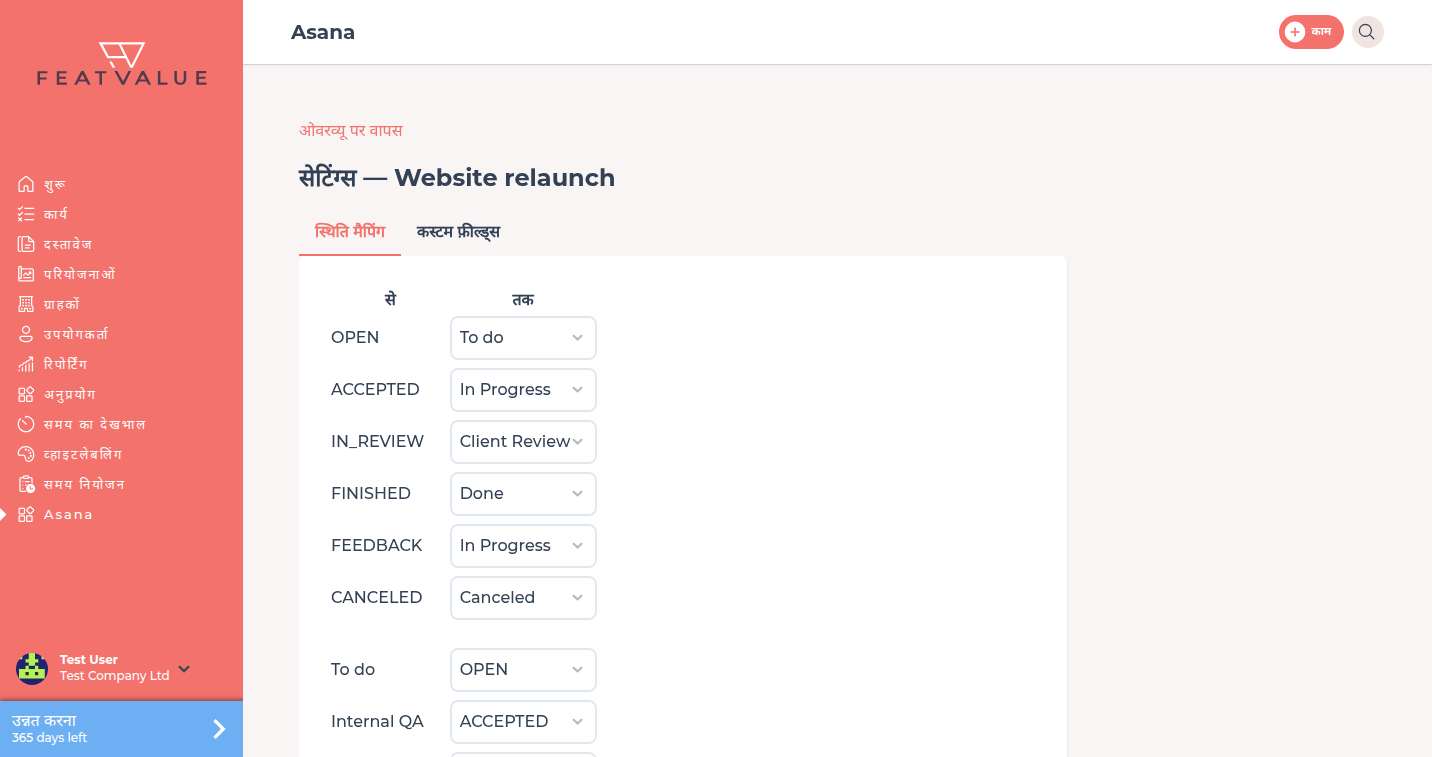Click the document icon beside दस्तावेज

click(x=26, y=244)
